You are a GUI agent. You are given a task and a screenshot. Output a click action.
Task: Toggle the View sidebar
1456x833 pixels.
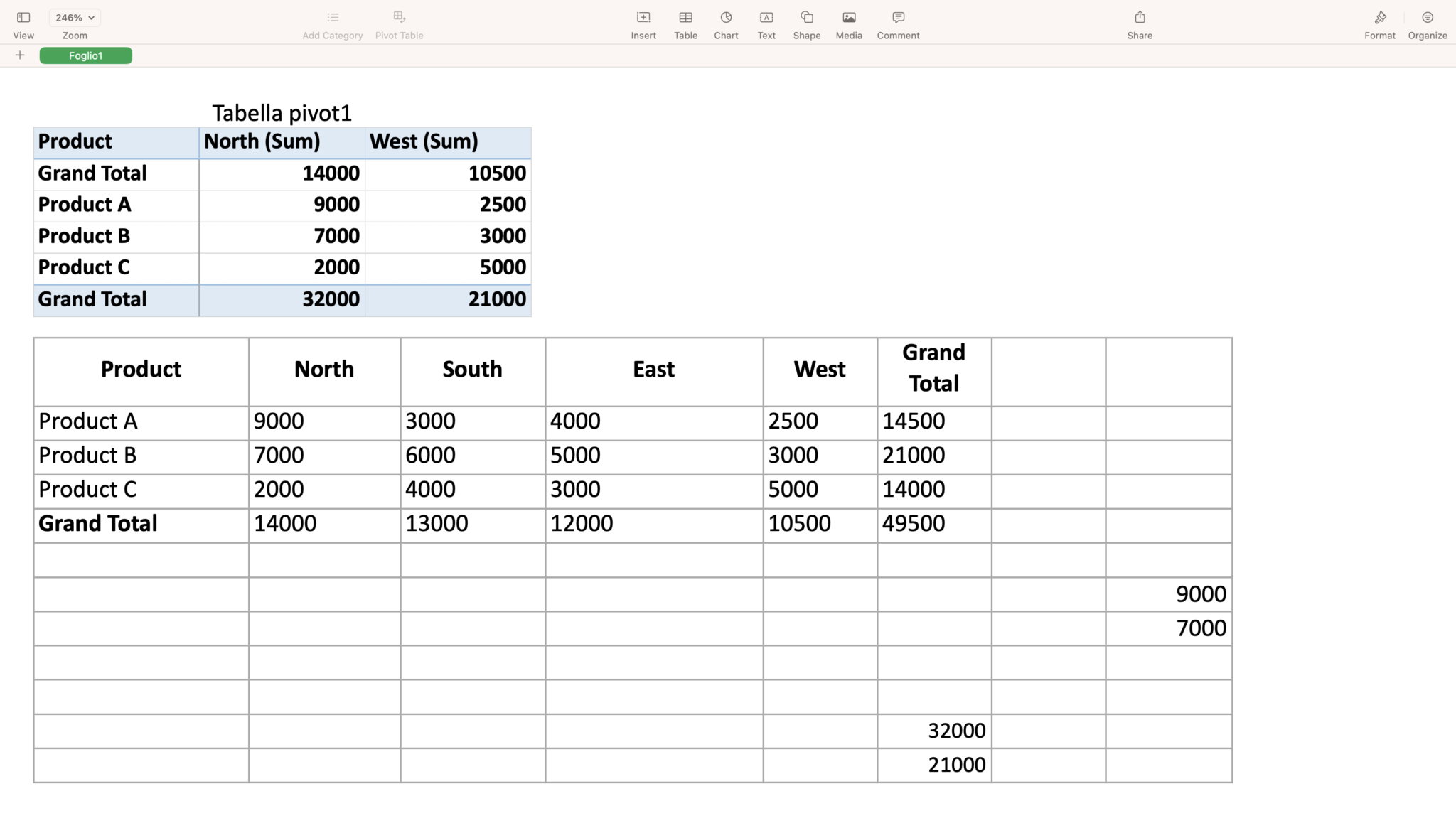[x=23, y=21]
